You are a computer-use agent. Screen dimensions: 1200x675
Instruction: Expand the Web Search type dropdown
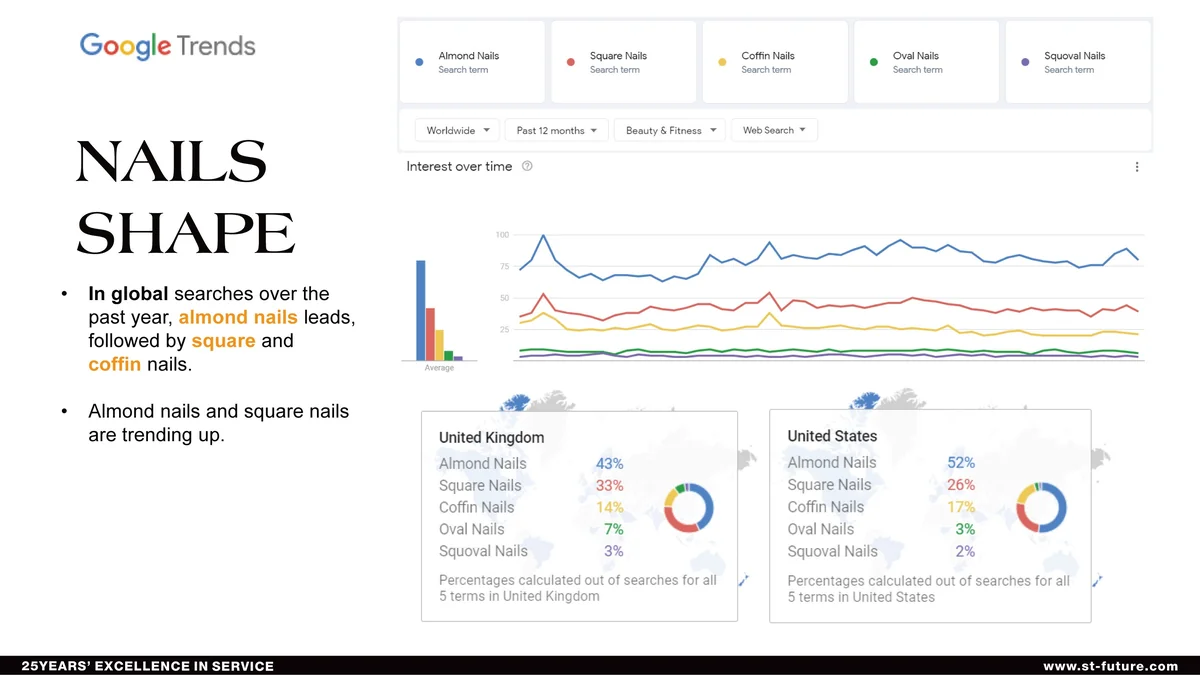pos(774,130)
